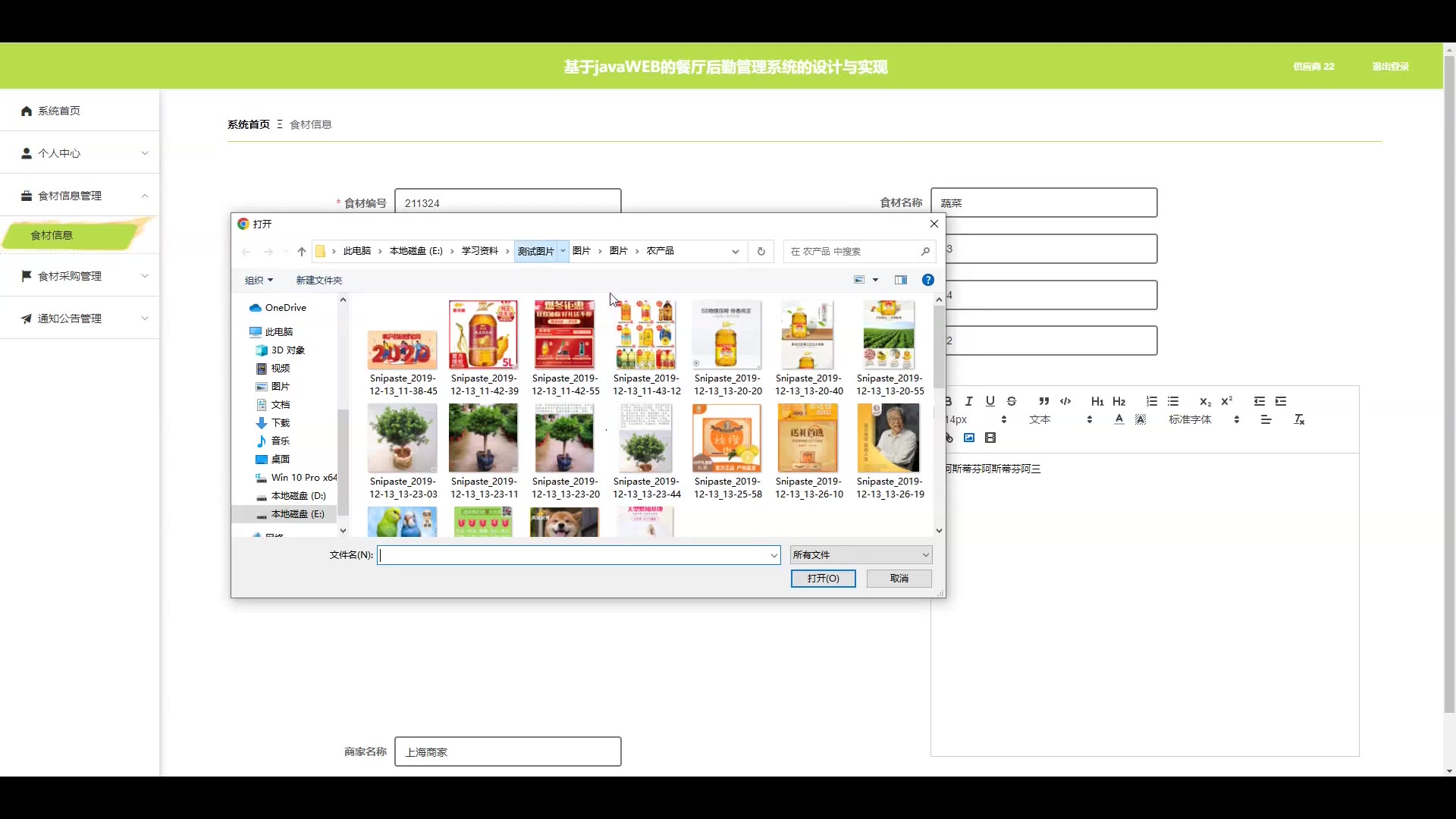The image size is (1456, 819).
Task: Insert blockquote with quote icon
Action: pos(1043,401)
